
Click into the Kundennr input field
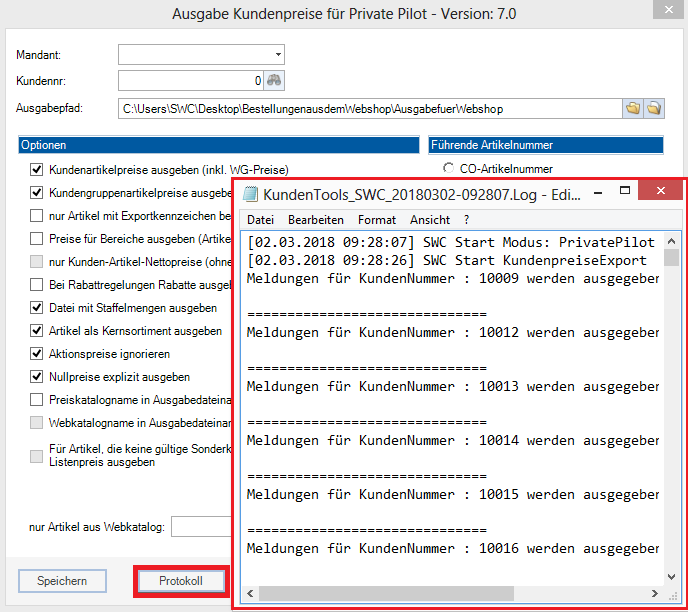coord(190,80)
